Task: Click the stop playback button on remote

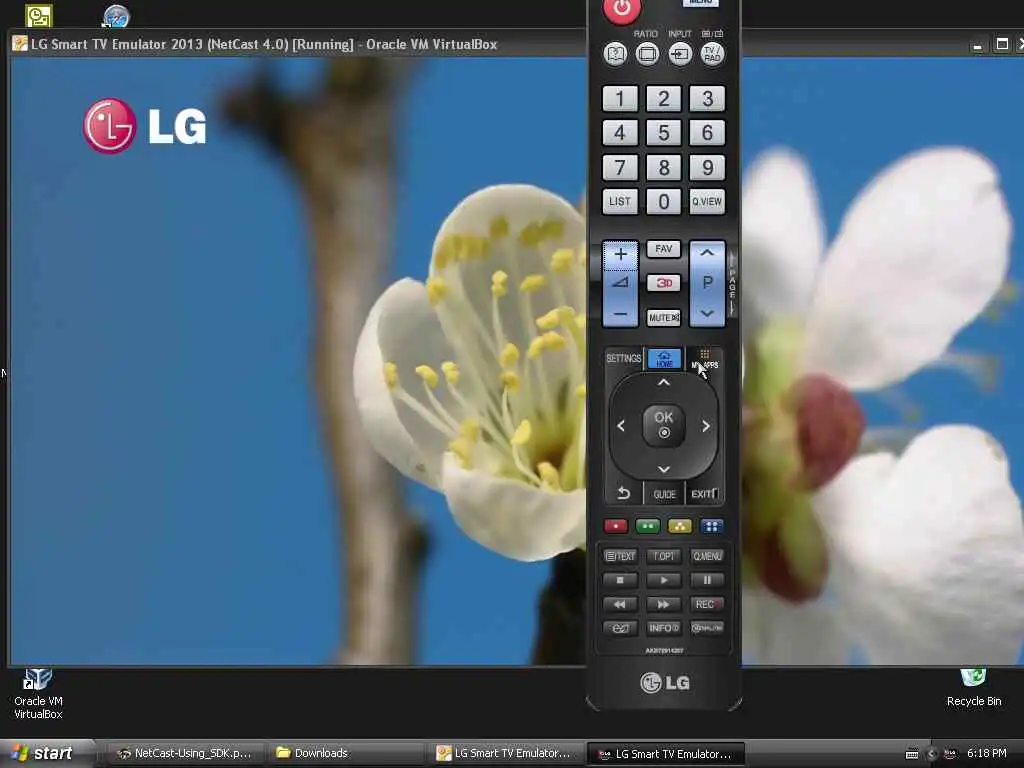Action: (x=620, y=580)
